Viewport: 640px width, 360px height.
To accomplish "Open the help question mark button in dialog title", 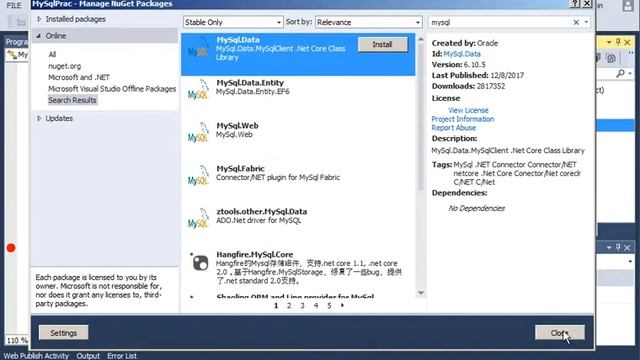I will coord(575,4).
